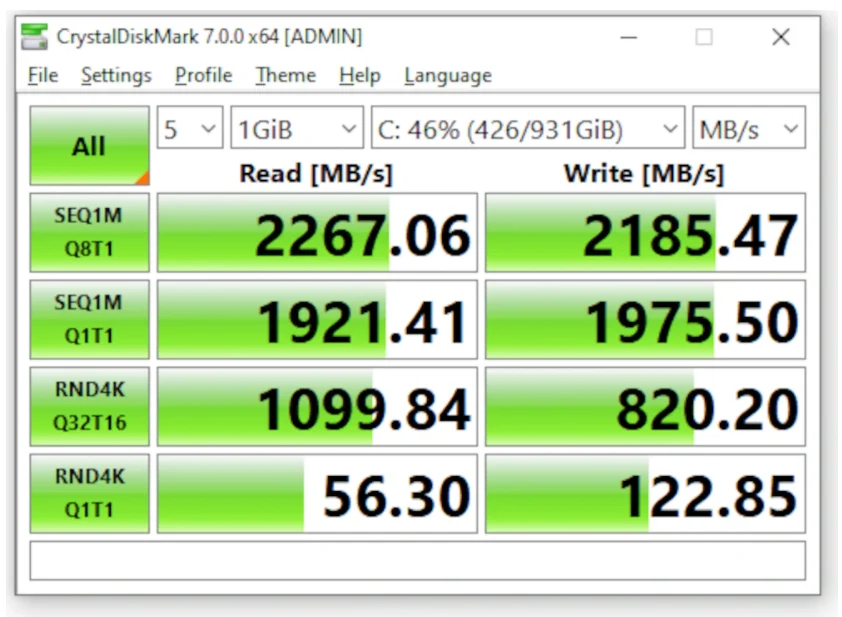This screenshot has height=617, width=842.
Task: Open the drive dropdown showing C: 46%
Action: tap(528, 127)
